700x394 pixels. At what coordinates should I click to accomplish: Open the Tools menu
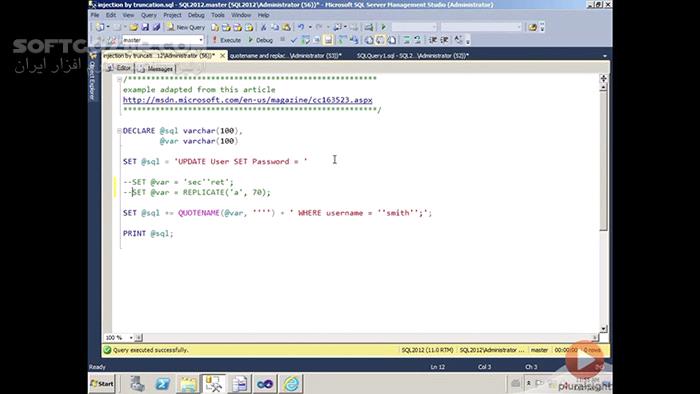pos(218,15)
